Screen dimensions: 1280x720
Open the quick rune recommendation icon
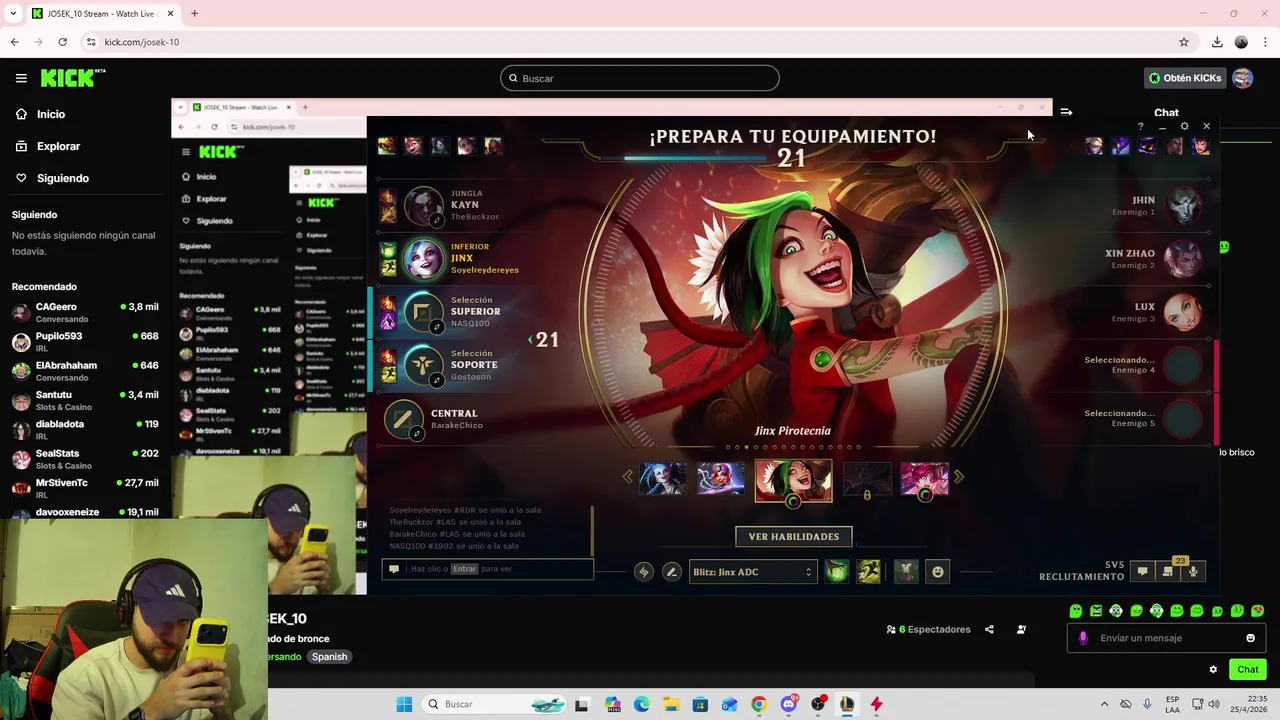(x=644, y=572)
